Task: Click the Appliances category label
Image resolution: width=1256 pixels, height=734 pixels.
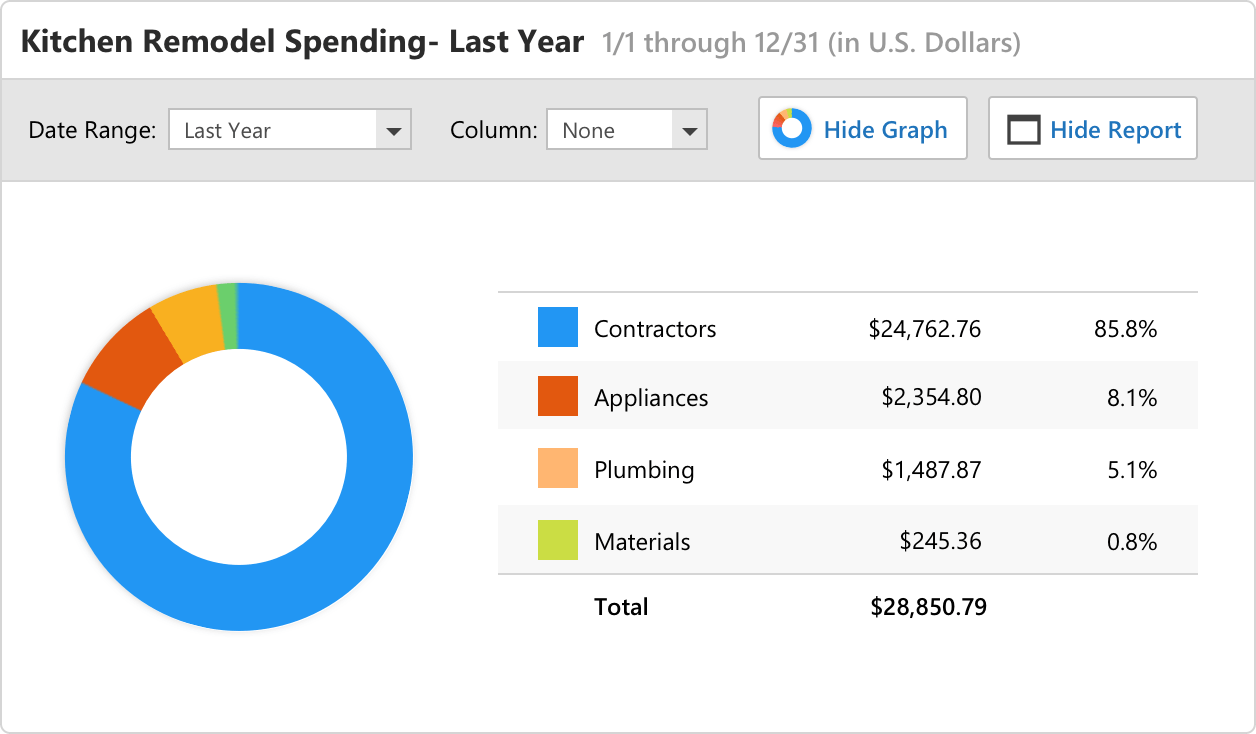Action: pyautogui.click(x=651, y=397)
